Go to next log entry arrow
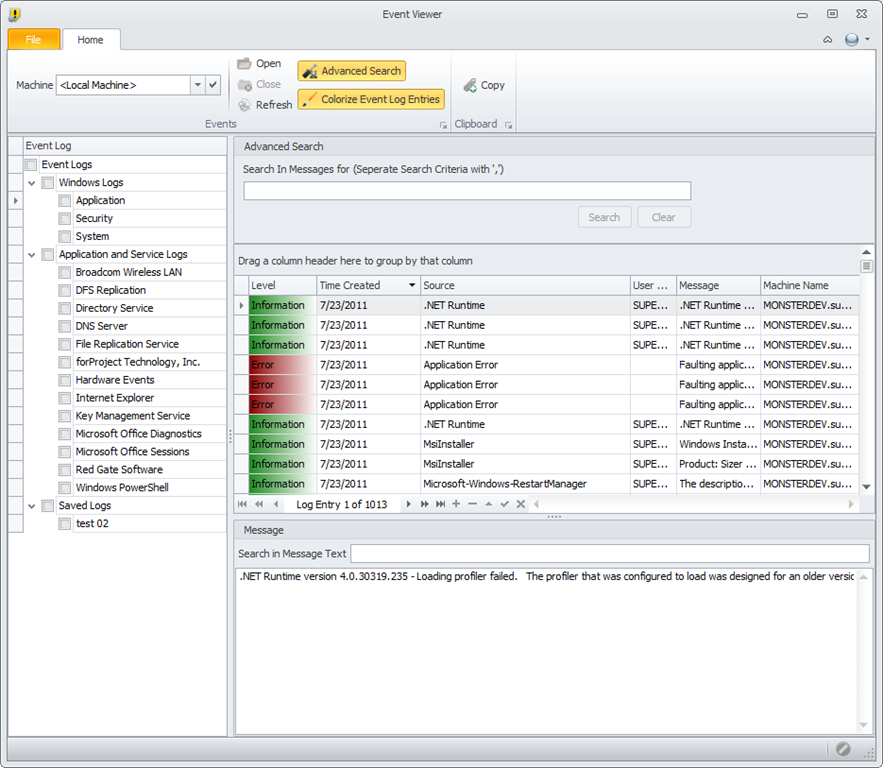Viewport: 883px width, 768px height. [x=408, y=504]
